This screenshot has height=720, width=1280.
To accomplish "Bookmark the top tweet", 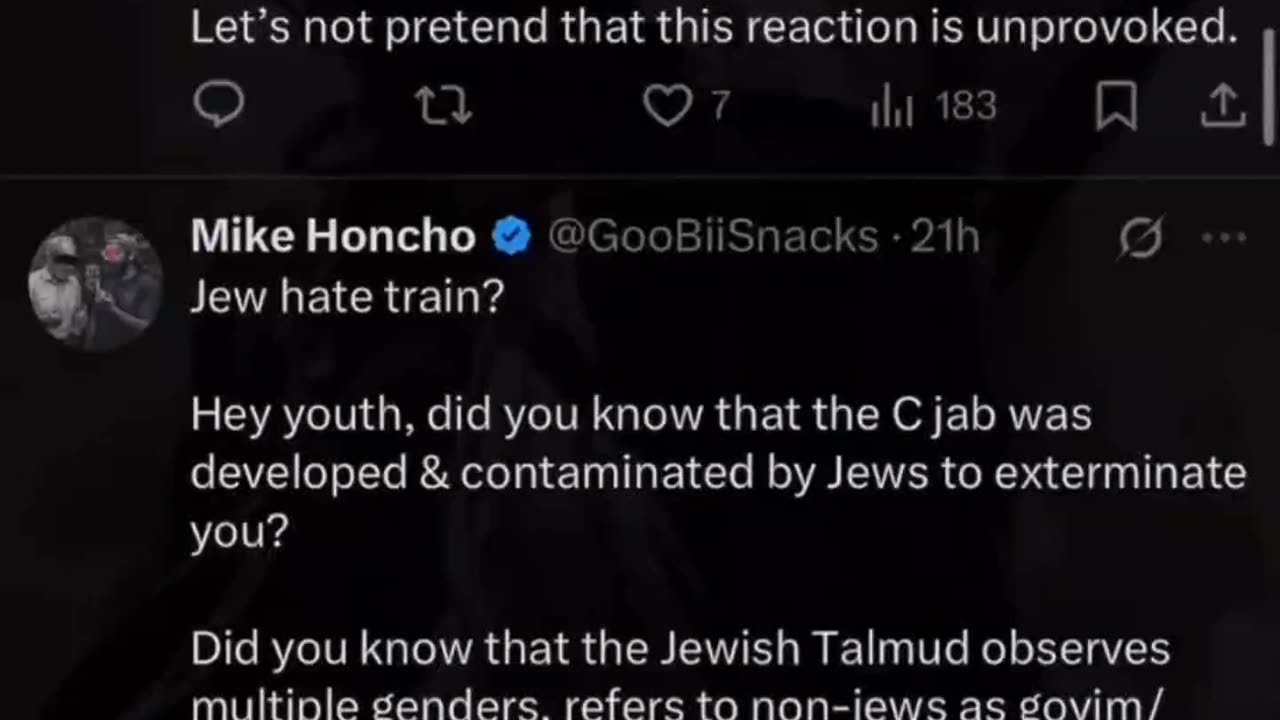I will click(x=1116, y=106).
